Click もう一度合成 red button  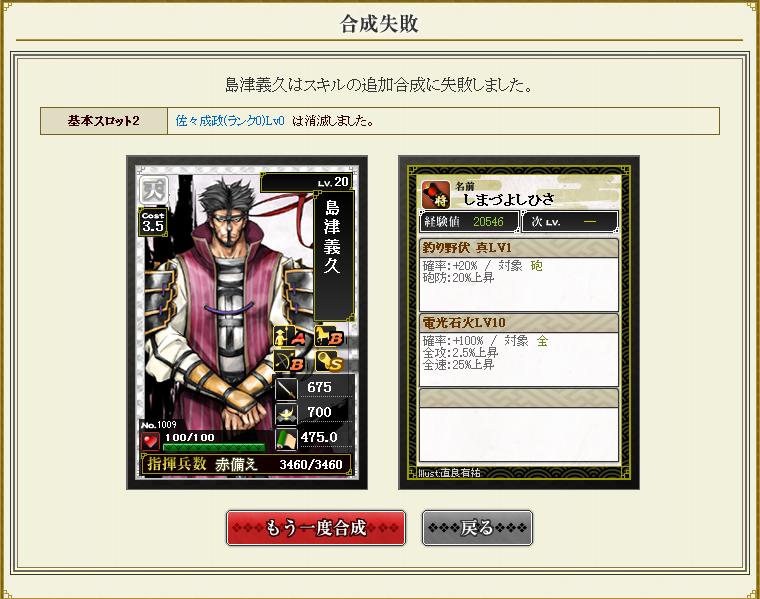point(316,528)
